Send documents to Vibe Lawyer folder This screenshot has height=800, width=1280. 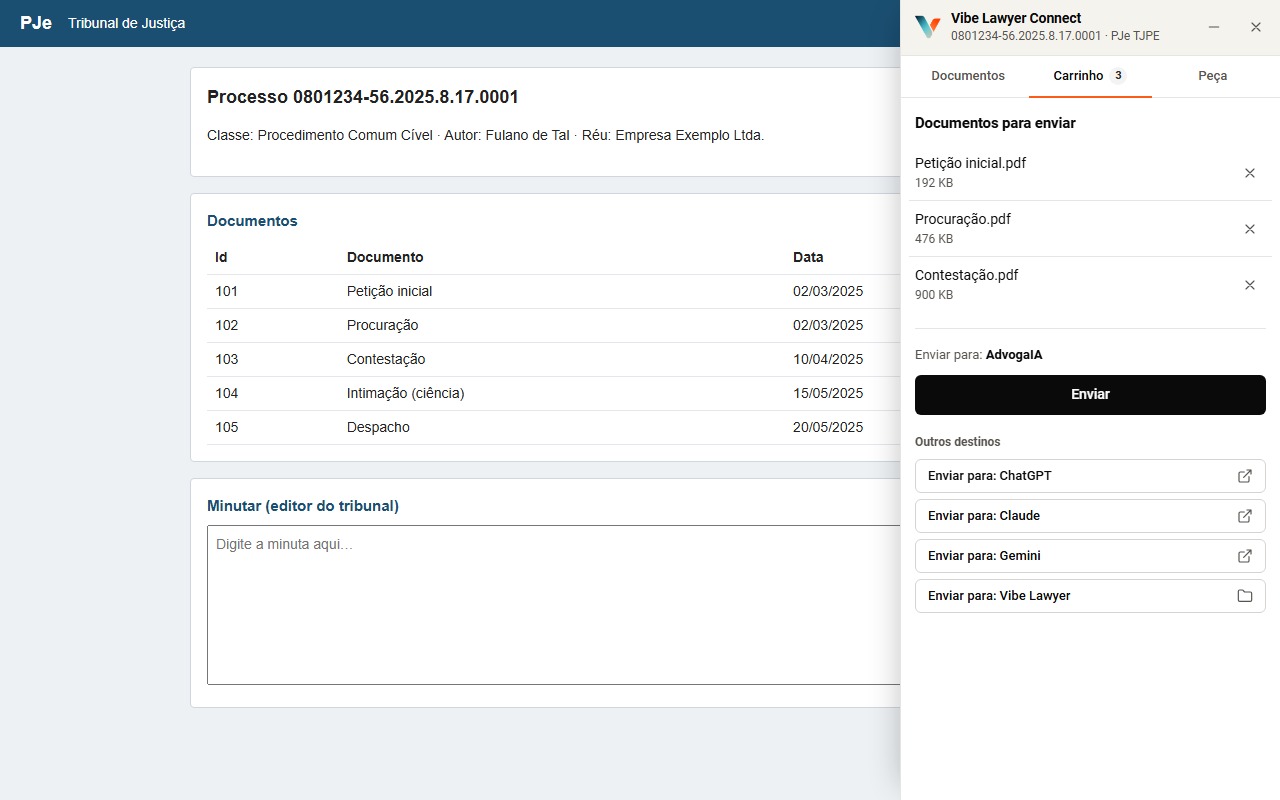click(x=1090, y=596)
